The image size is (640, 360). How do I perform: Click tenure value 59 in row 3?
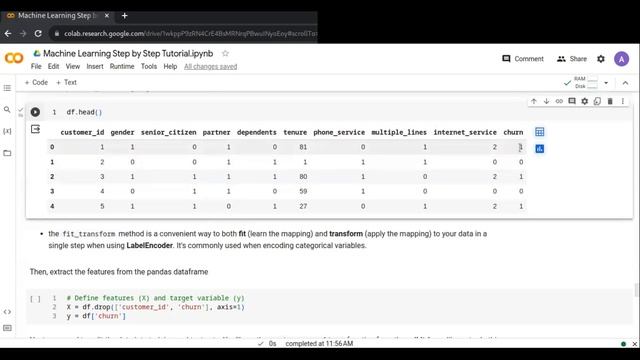point(303,191)
